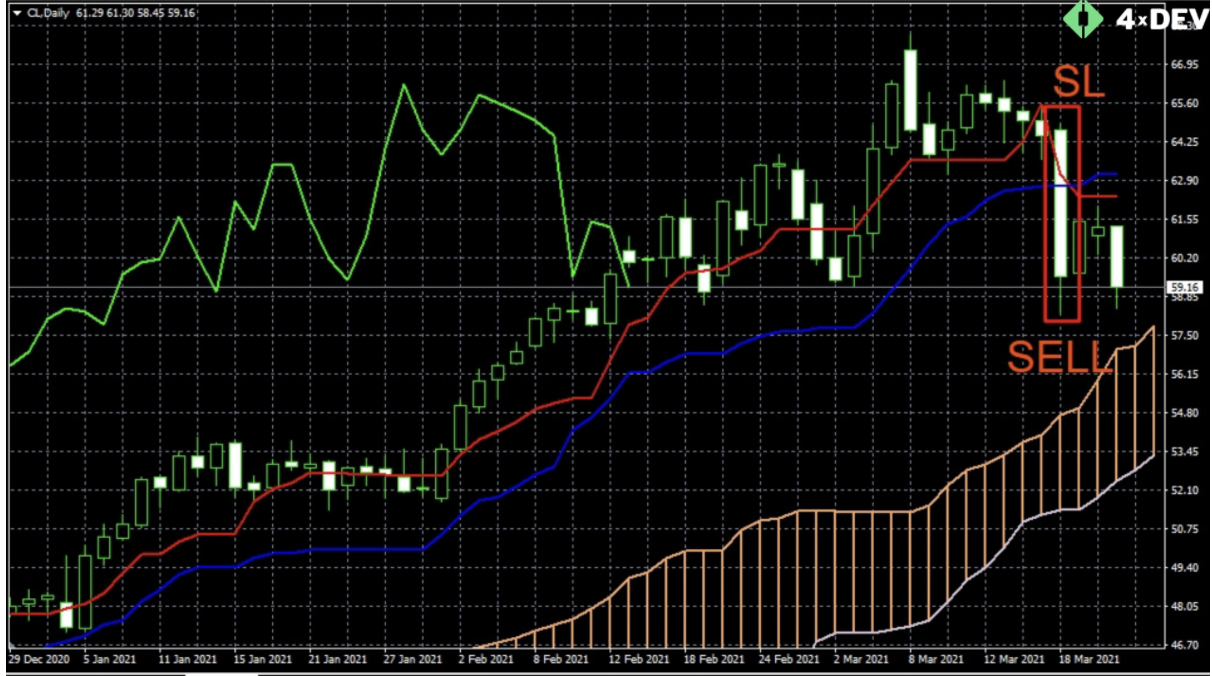This screenshot has height=676, width=1212.
Task: Click the 50.75 price axis label
Action: (x=1184, y=529)
